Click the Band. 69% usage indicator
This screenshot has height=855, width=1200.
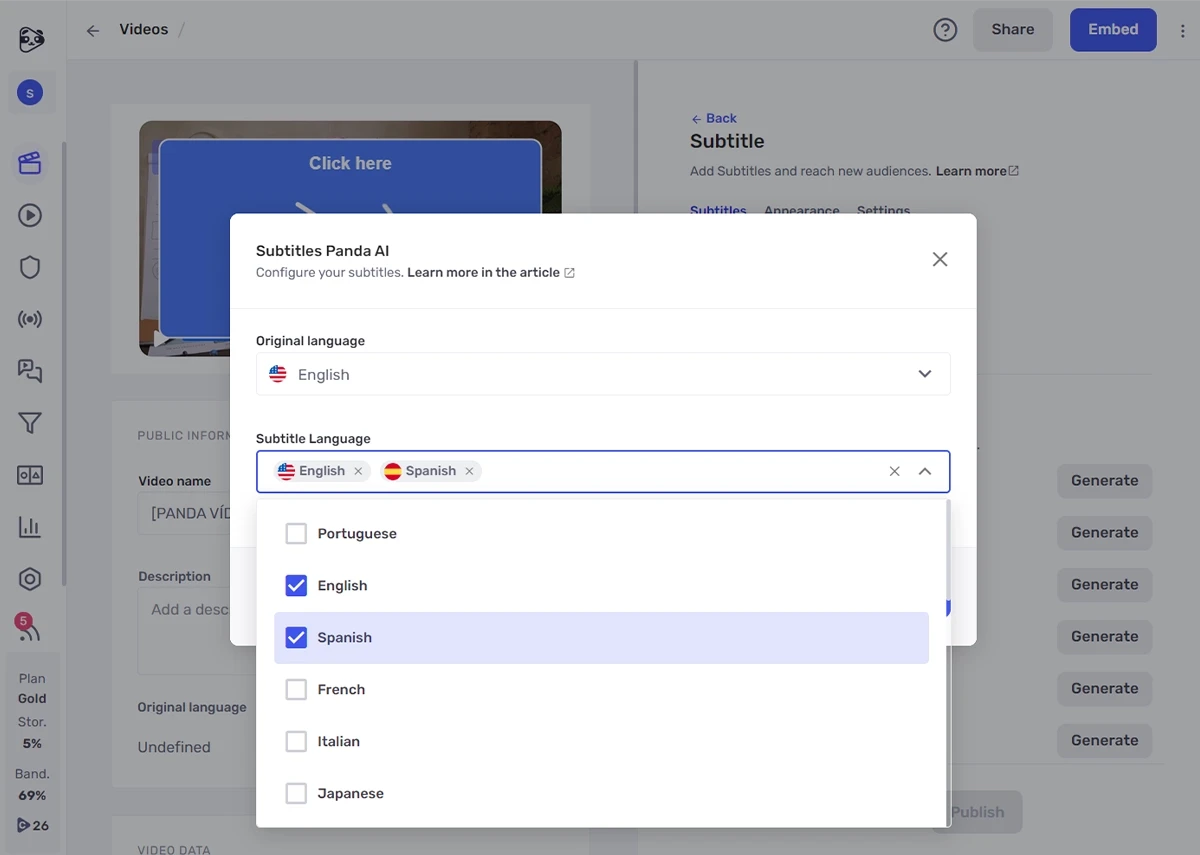pos(32,785)
